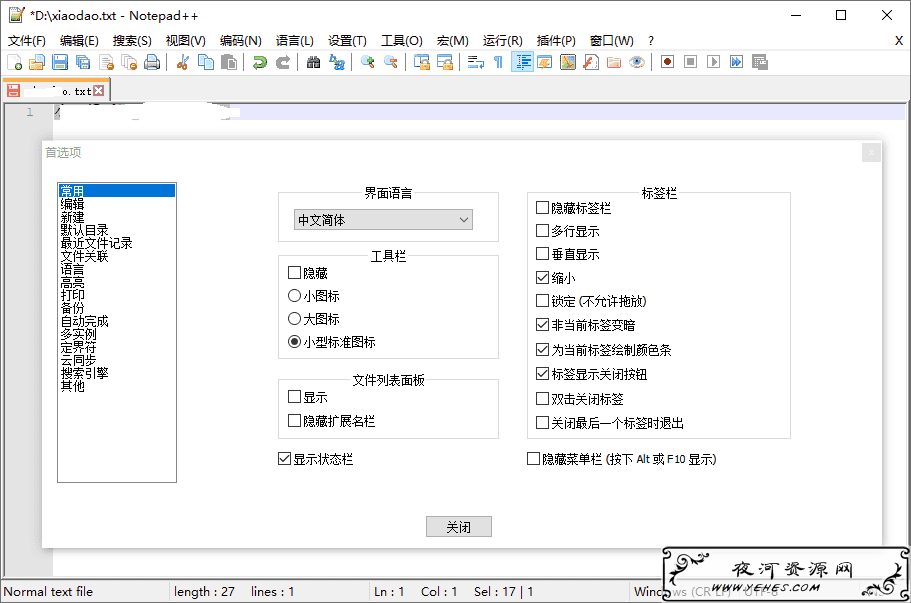Click the Print toolbar icon
This screenshot has height=603, width=911.
coord(152,62)
